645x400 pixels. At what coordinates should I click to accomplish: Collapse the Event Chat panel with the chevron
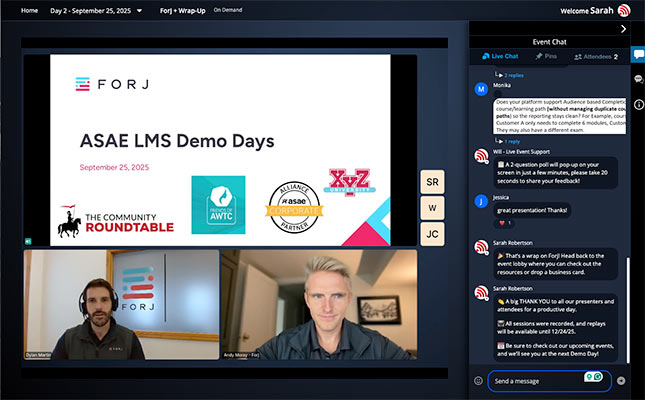point(623,28)
